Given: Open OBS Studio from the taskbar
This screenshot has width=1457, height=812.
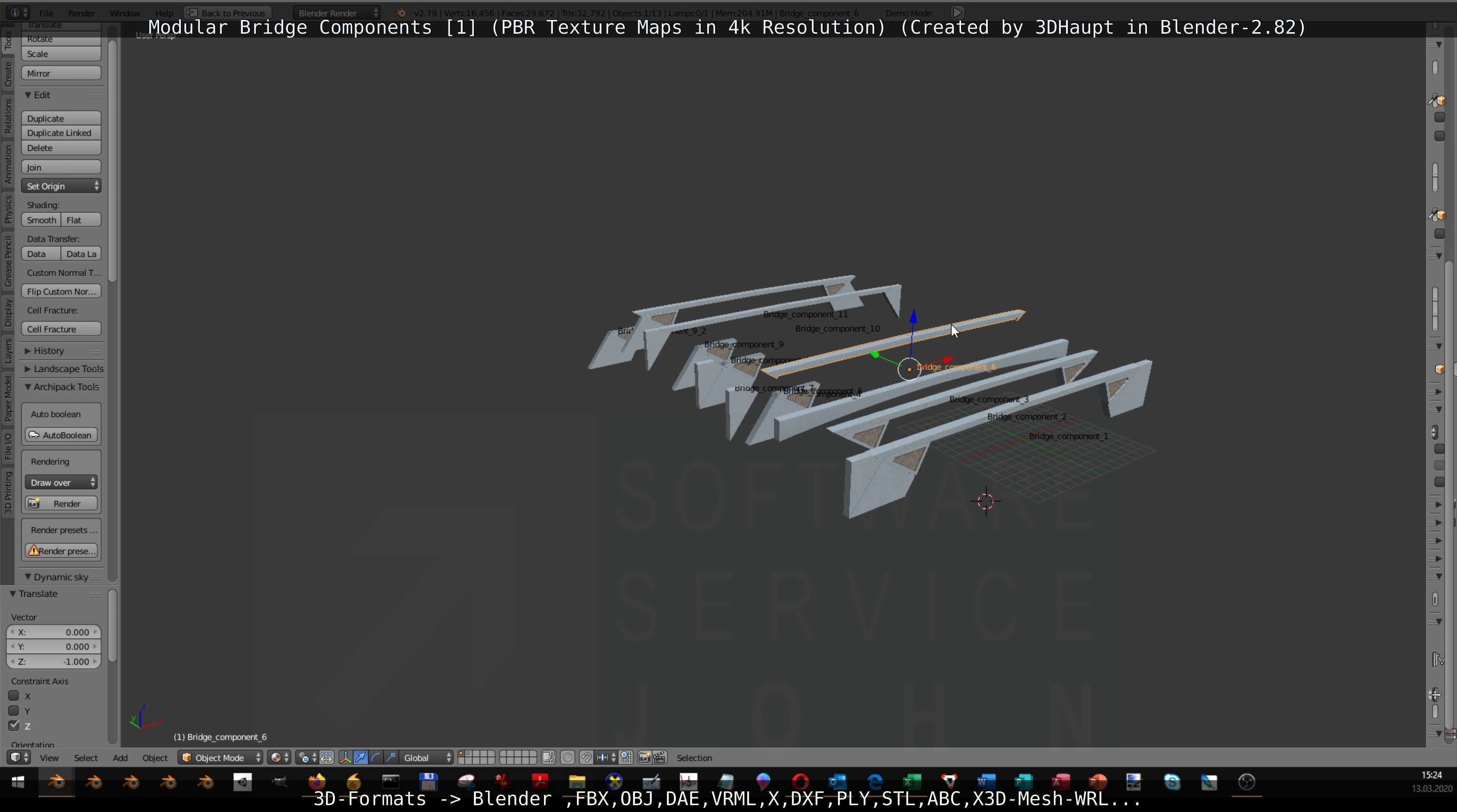Looking at the screenshot, I should (1247, 782).
